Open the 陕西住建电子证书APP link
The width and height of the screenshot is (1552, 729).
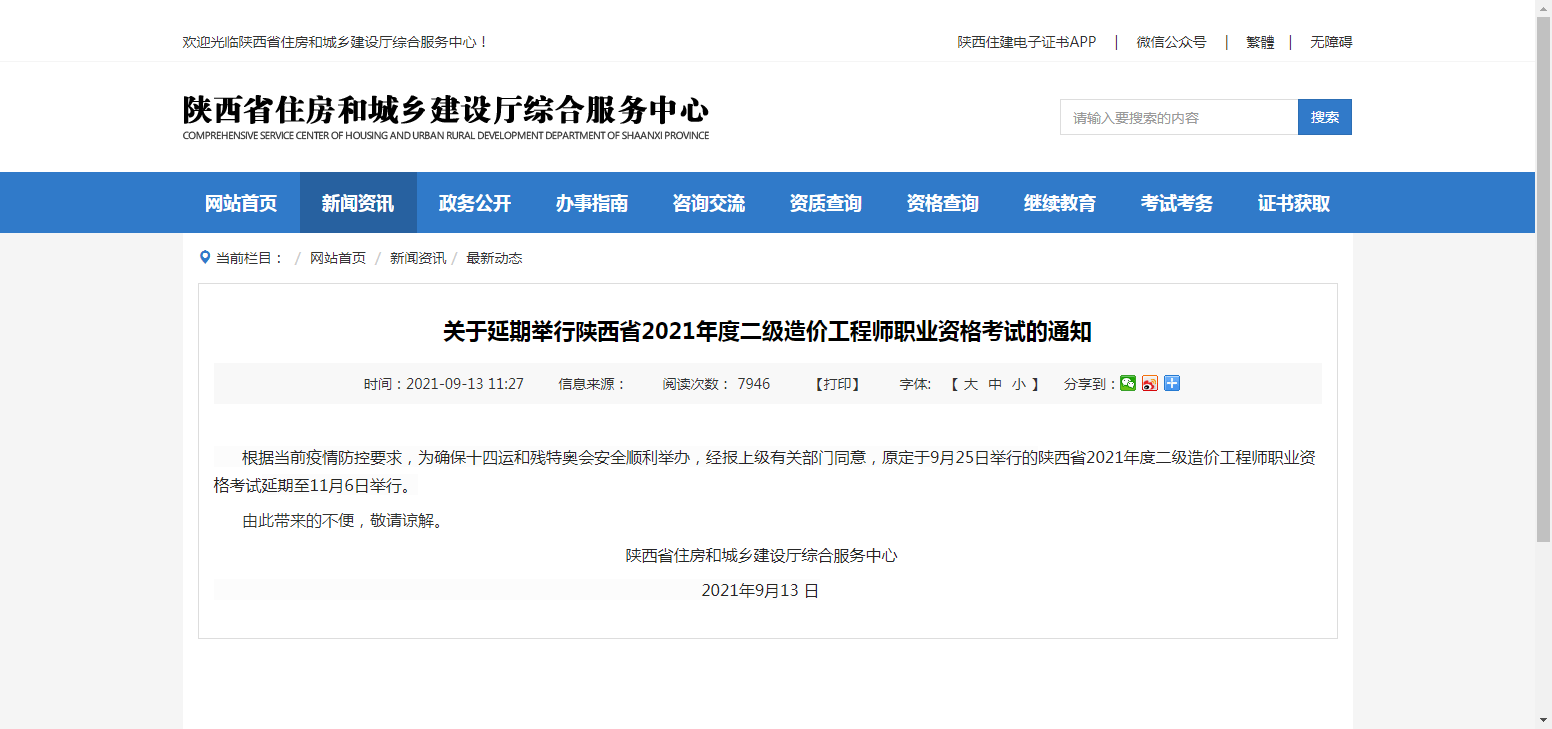pos(1026,41)
